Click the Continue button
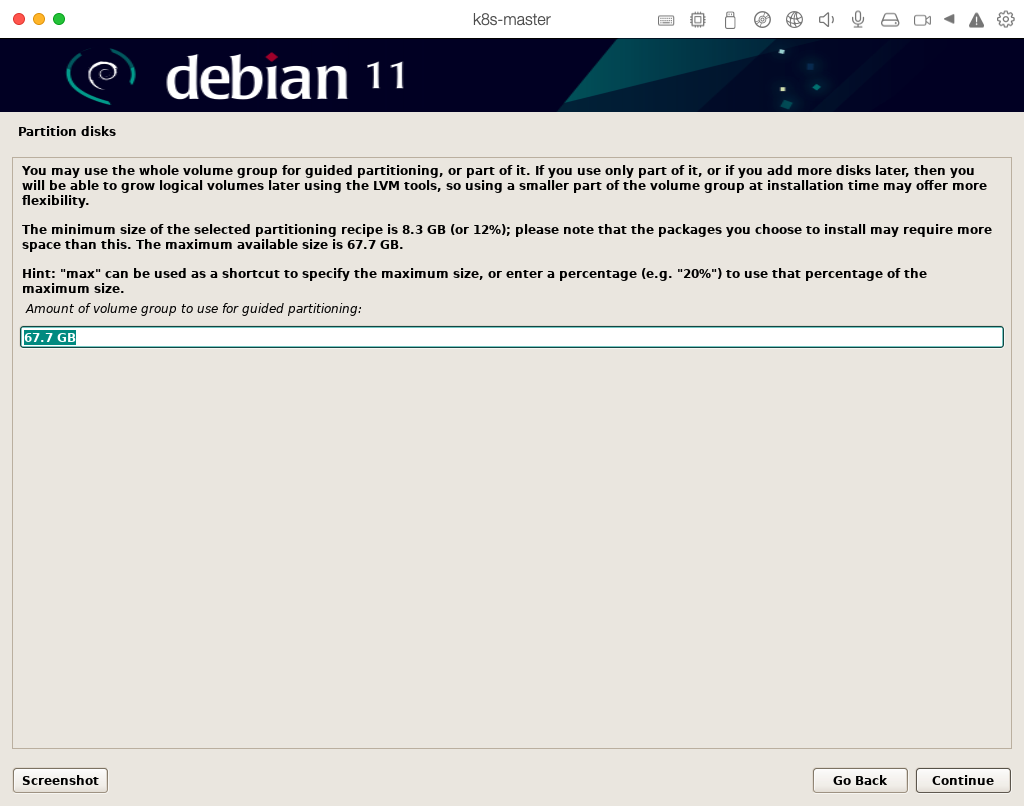Viewport: 1024px width, 806px height. point(963,780)
